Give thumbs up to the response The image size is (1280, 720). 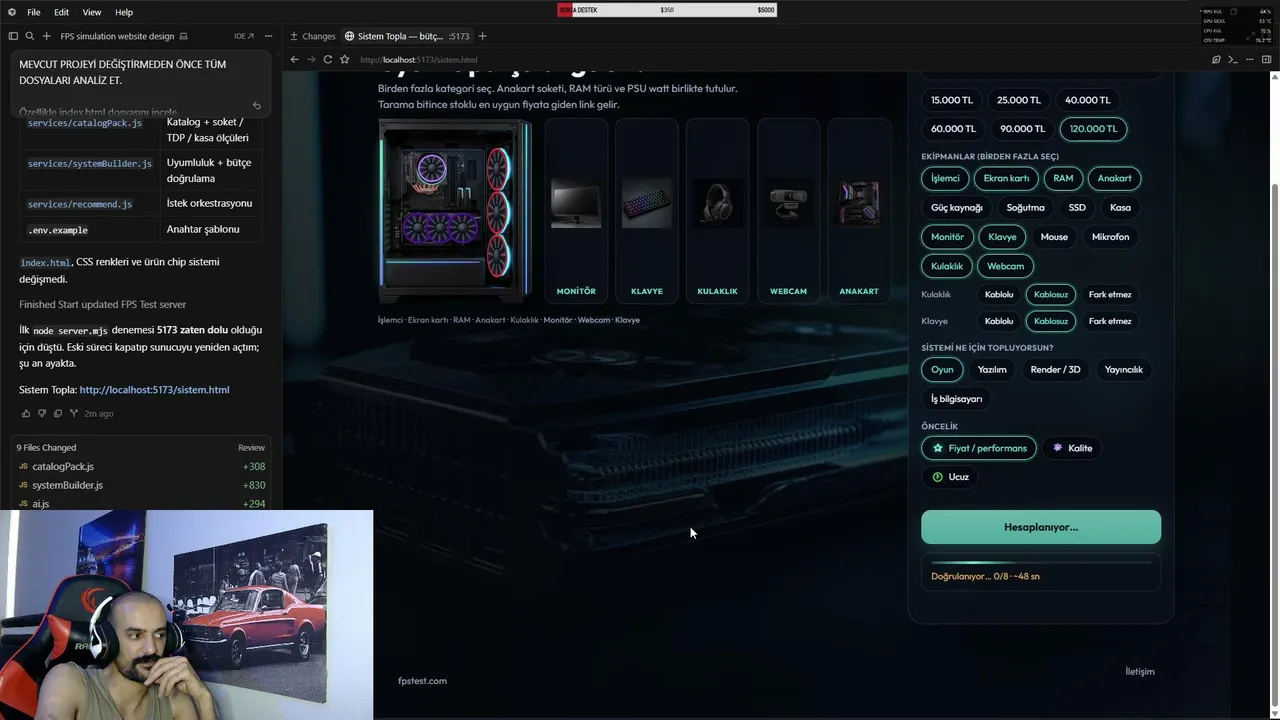pos(26,413)
